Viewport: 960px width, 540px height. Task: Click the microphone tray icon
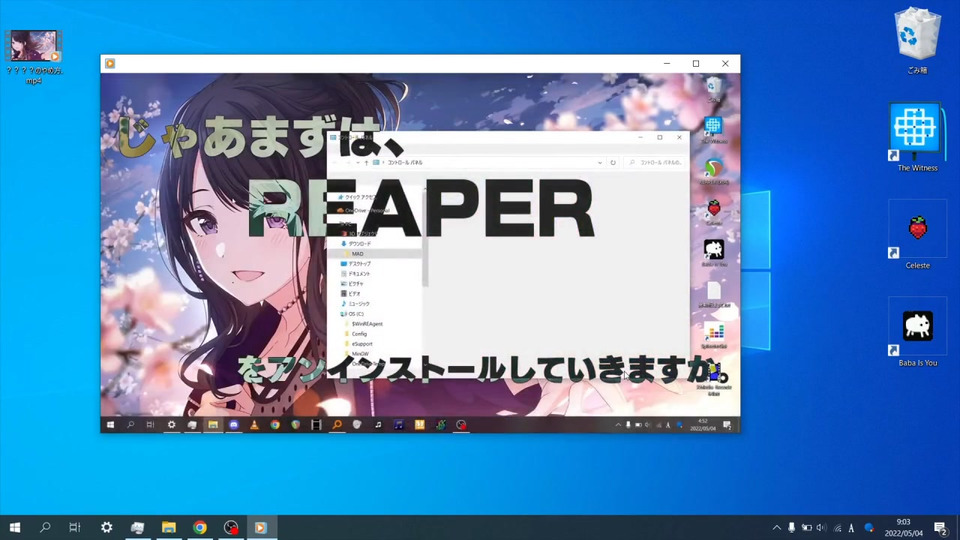(792, 527)
